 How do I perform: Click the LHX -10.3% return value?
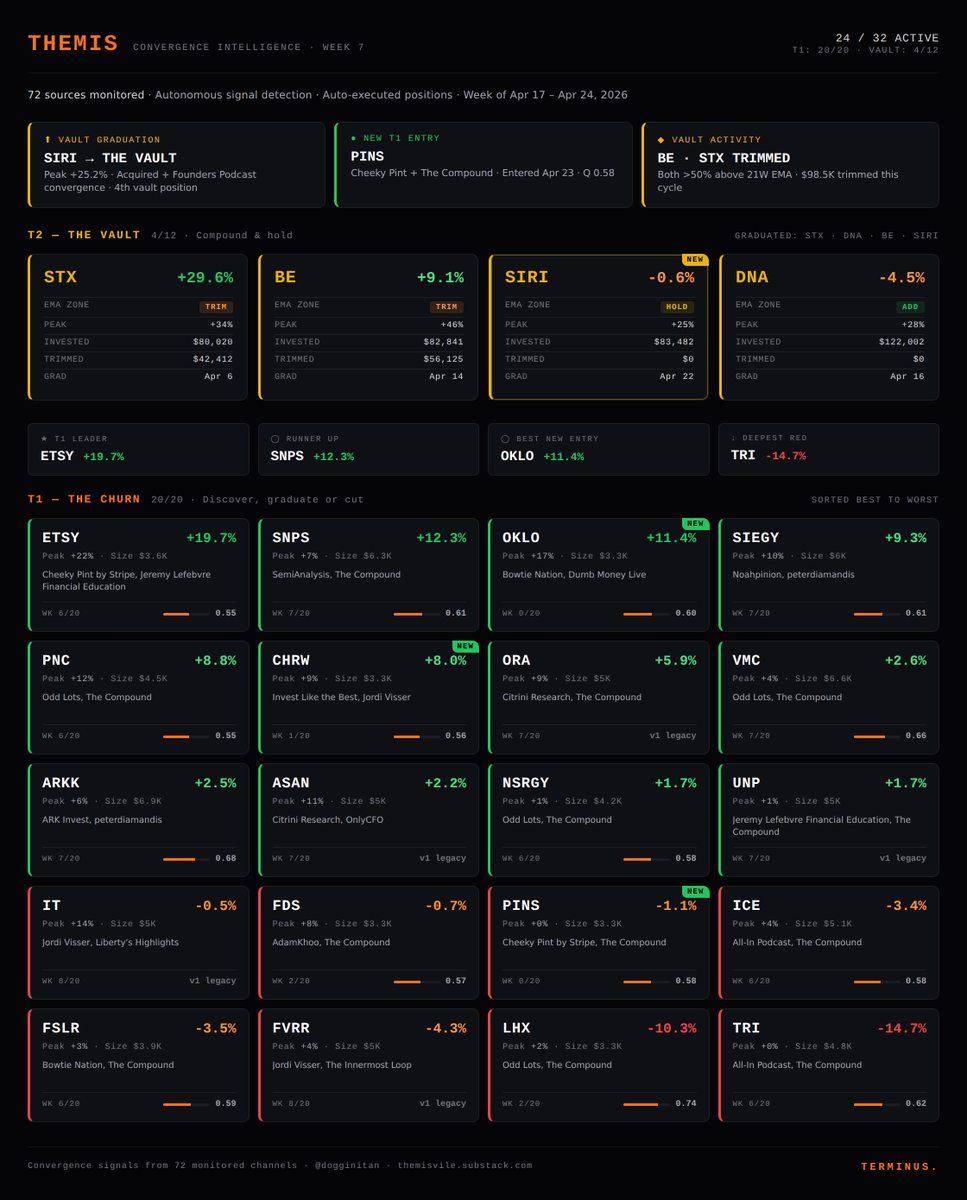(670, 1028)
